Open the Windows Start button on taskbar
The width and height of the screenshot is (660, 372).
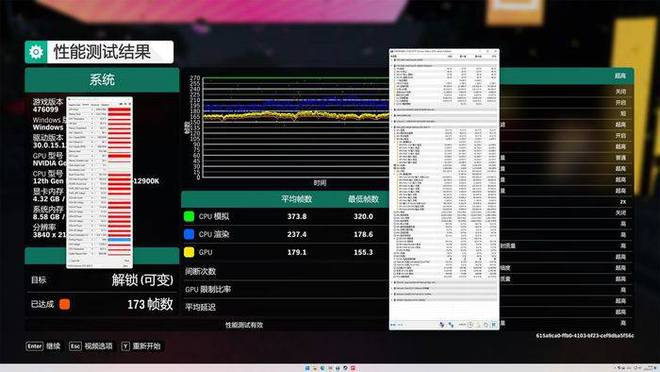coord(307,368)
